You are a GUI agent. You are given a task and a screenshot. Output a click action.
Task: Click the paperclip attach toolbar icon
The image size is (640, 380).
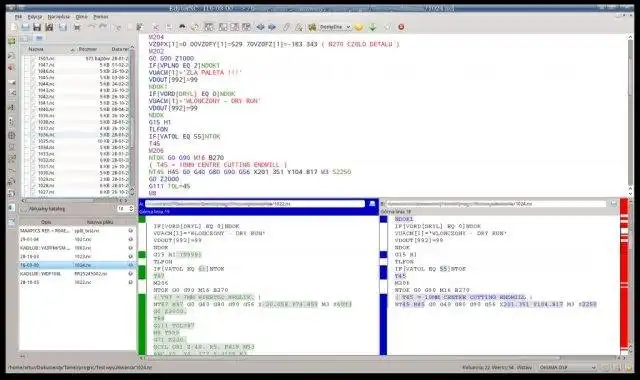[x=287, y=27]
